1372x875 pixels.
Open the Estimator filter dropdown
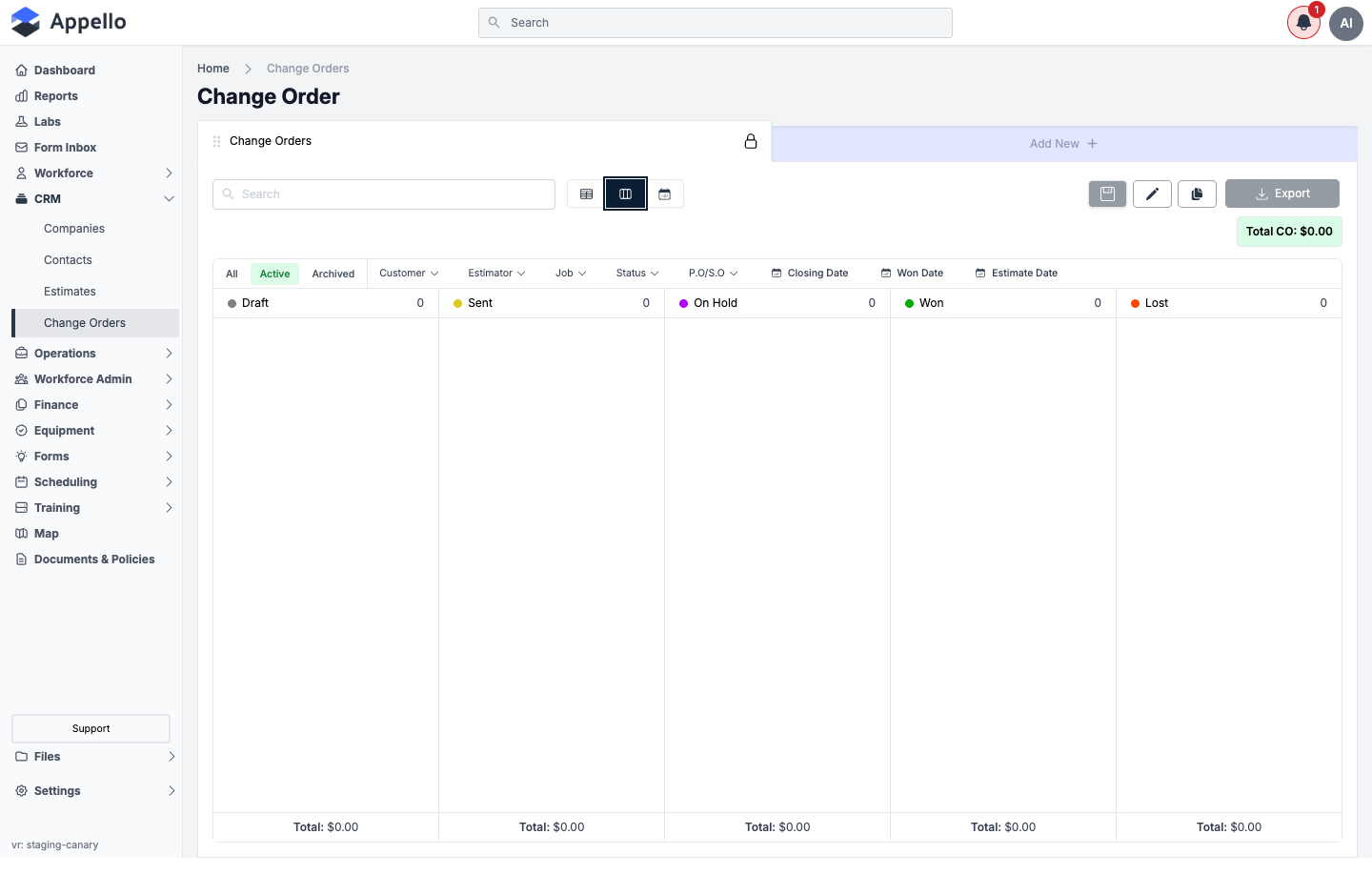click(496, 274)
